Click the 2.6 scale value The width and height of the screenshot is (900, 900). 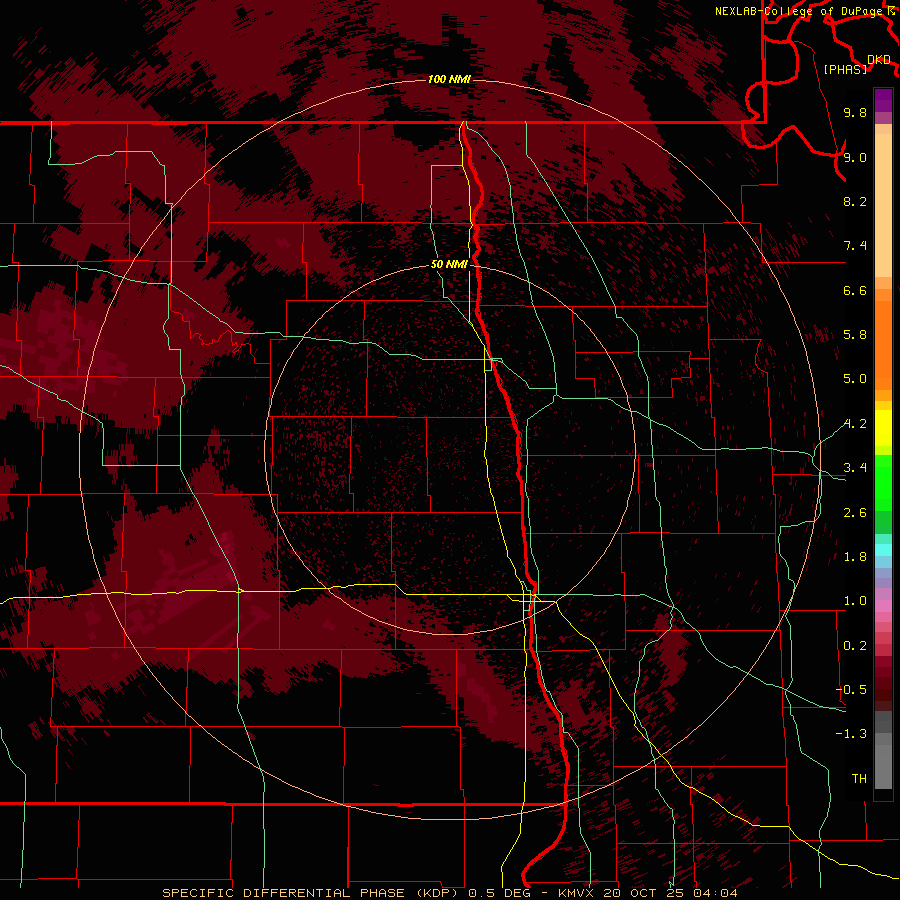(855, 513)
